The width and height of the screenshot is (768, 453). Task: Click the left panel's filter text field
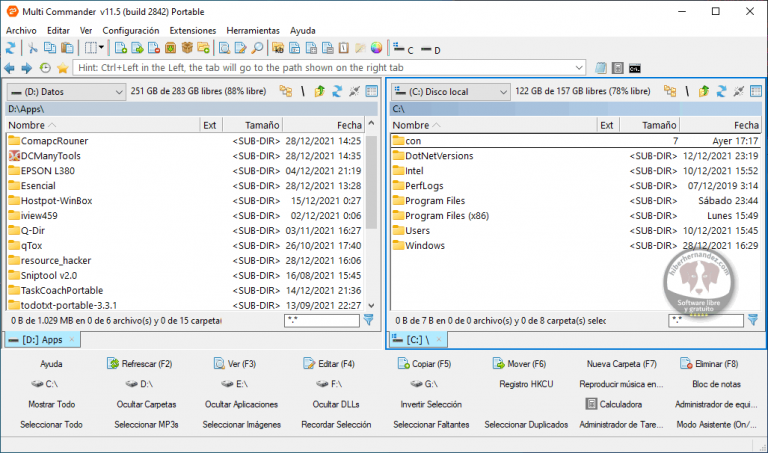click(321, 320)
